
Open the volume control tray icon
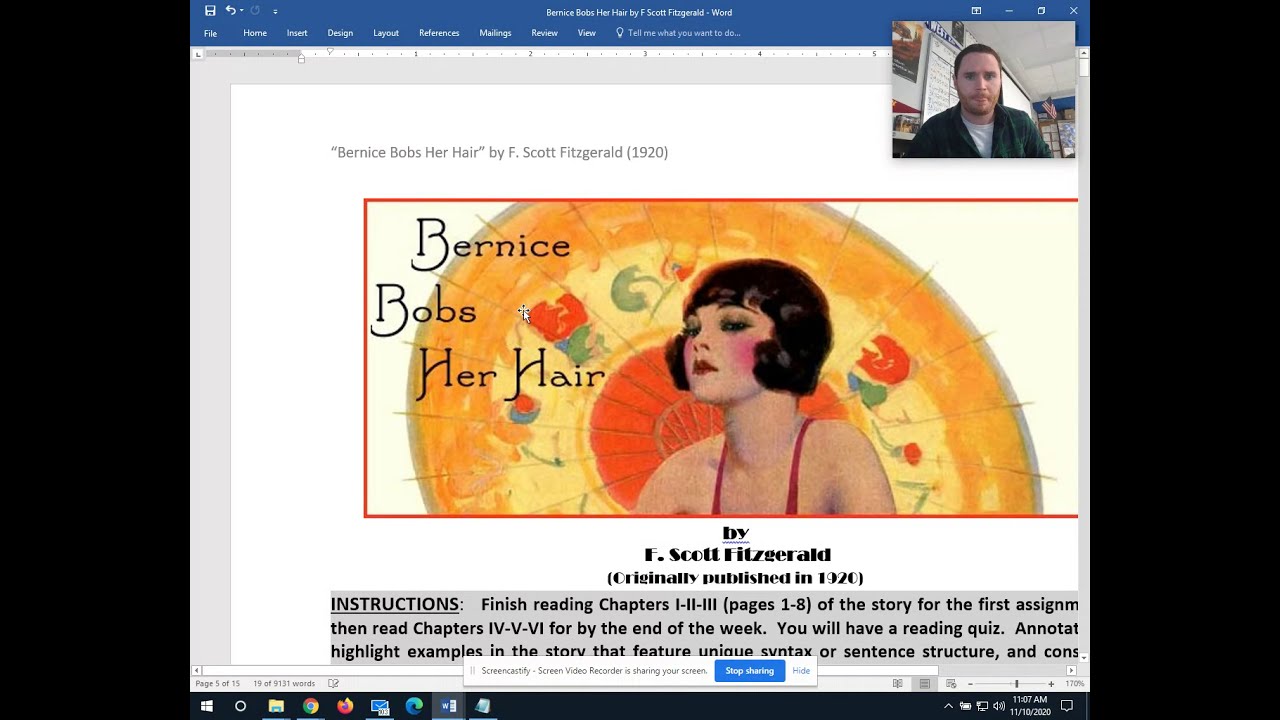[x=999, y=706]
